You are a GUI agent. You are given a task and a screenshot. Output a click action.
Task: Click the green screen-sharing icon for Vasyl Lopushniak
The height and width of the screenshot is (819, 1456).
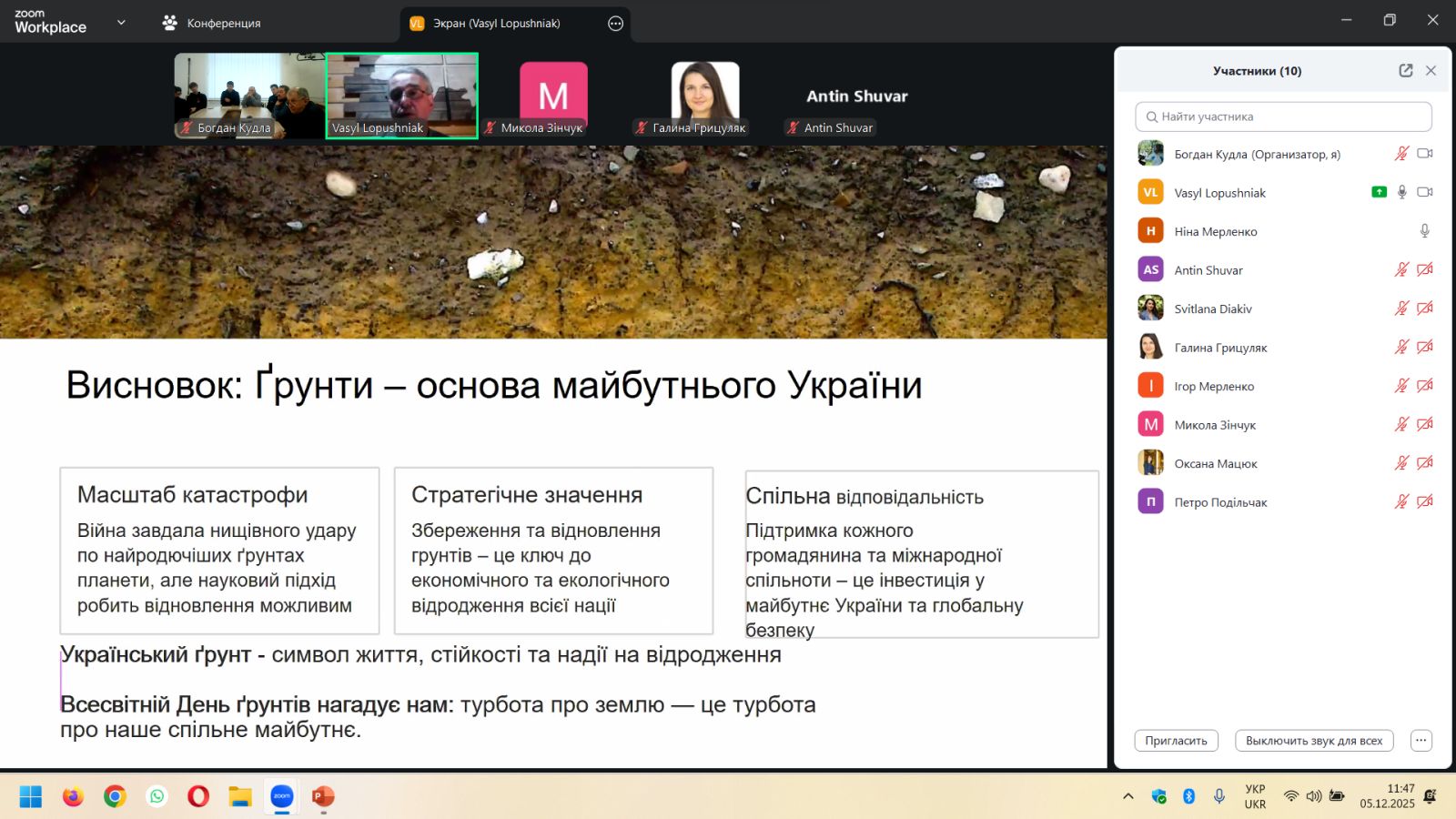(x=1379, y=192)
